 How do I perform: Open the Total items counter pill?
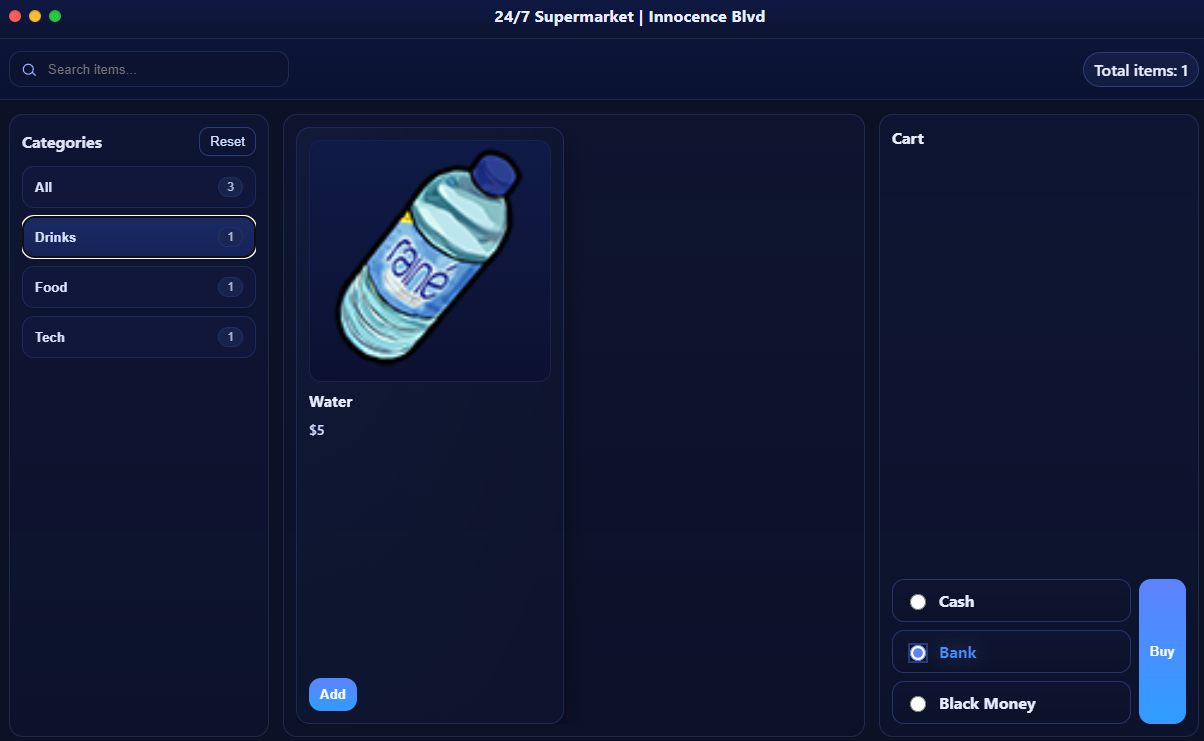pyautogui.click(x=1140, y=70)
